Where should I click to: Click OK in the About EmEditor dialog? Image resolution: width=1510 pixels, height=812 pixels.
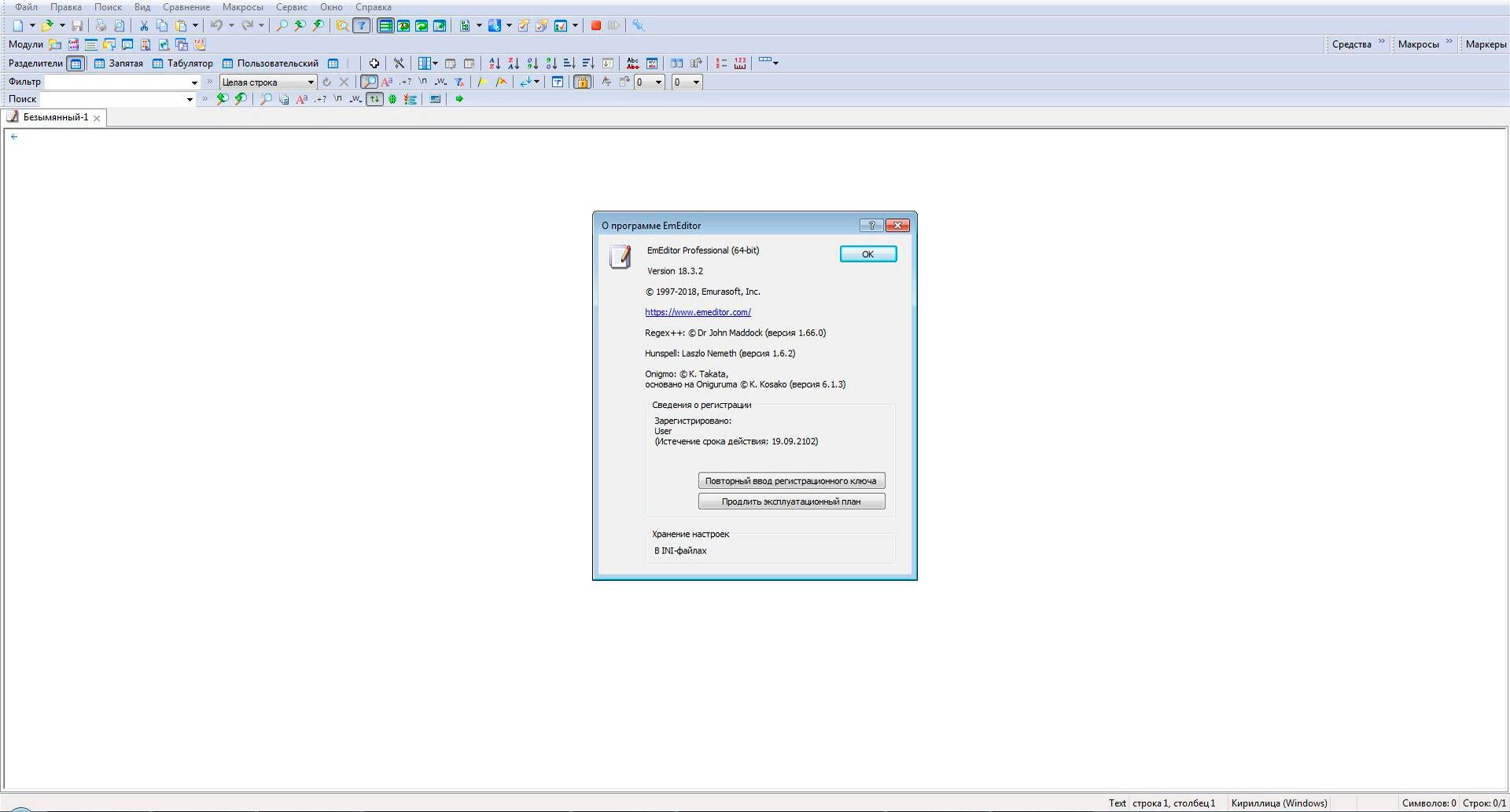868,254
